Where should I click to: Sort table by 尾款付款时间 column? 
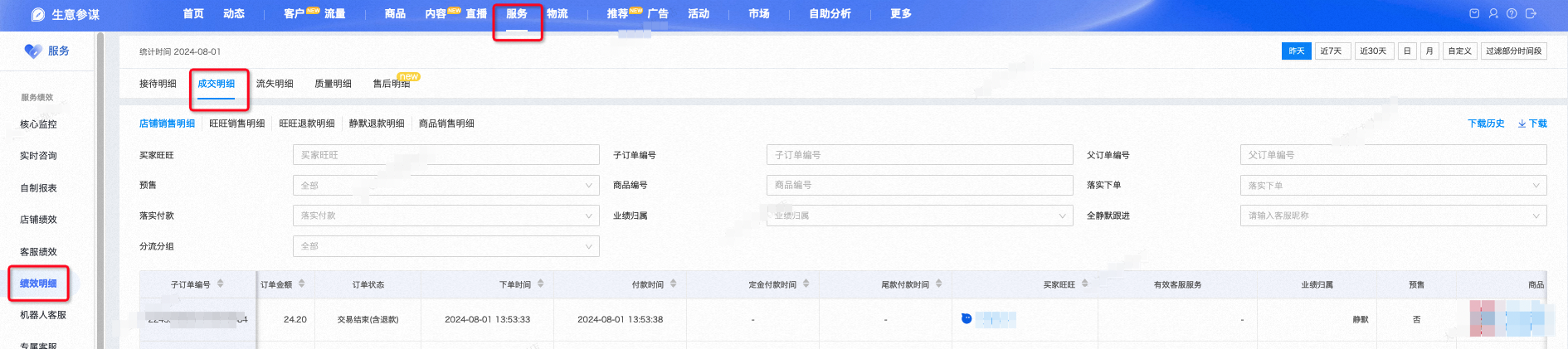[x=939, y=284]
